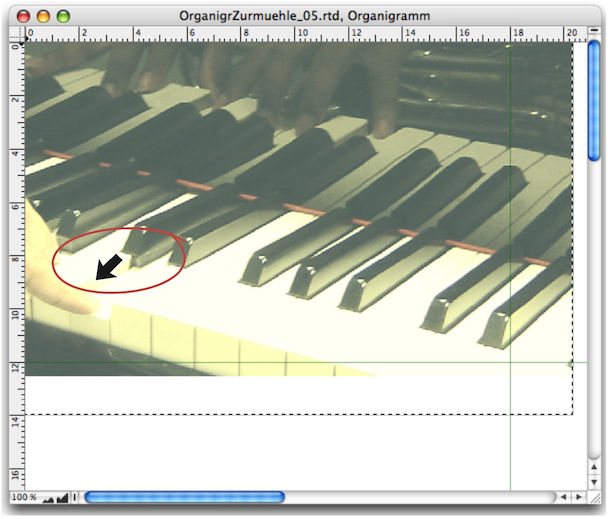The width and height of the screenshot is (608, 519).
Task: Click the blue vertical scrollbar thumb
Action: point(594,101)
